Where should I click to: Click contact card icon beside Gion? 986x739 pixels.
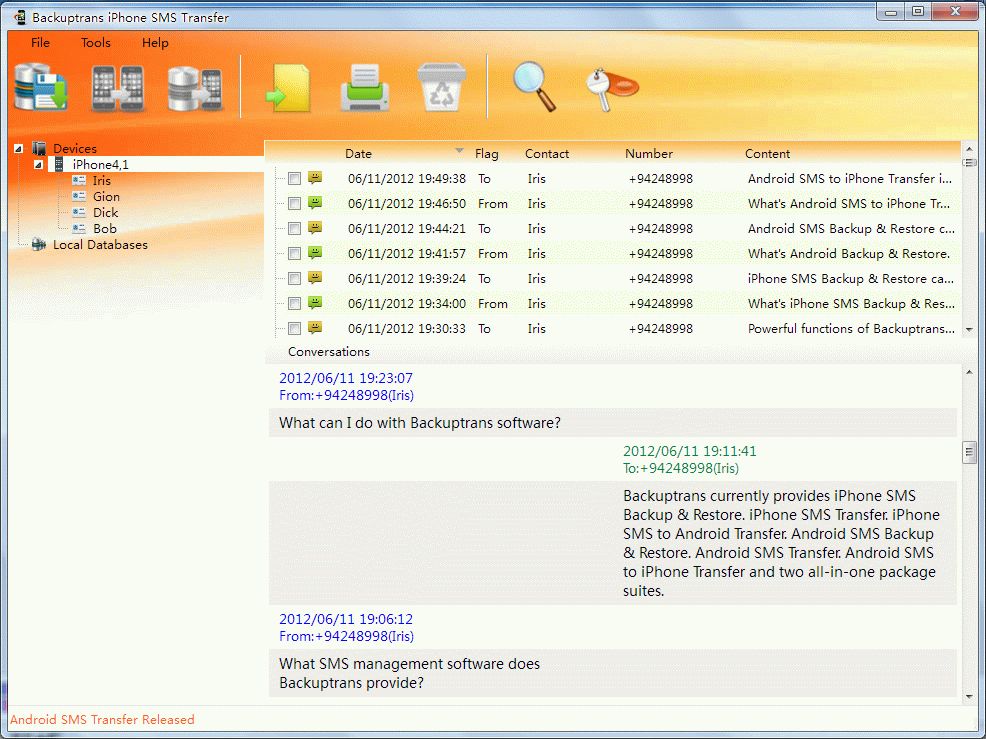(79, 196)
